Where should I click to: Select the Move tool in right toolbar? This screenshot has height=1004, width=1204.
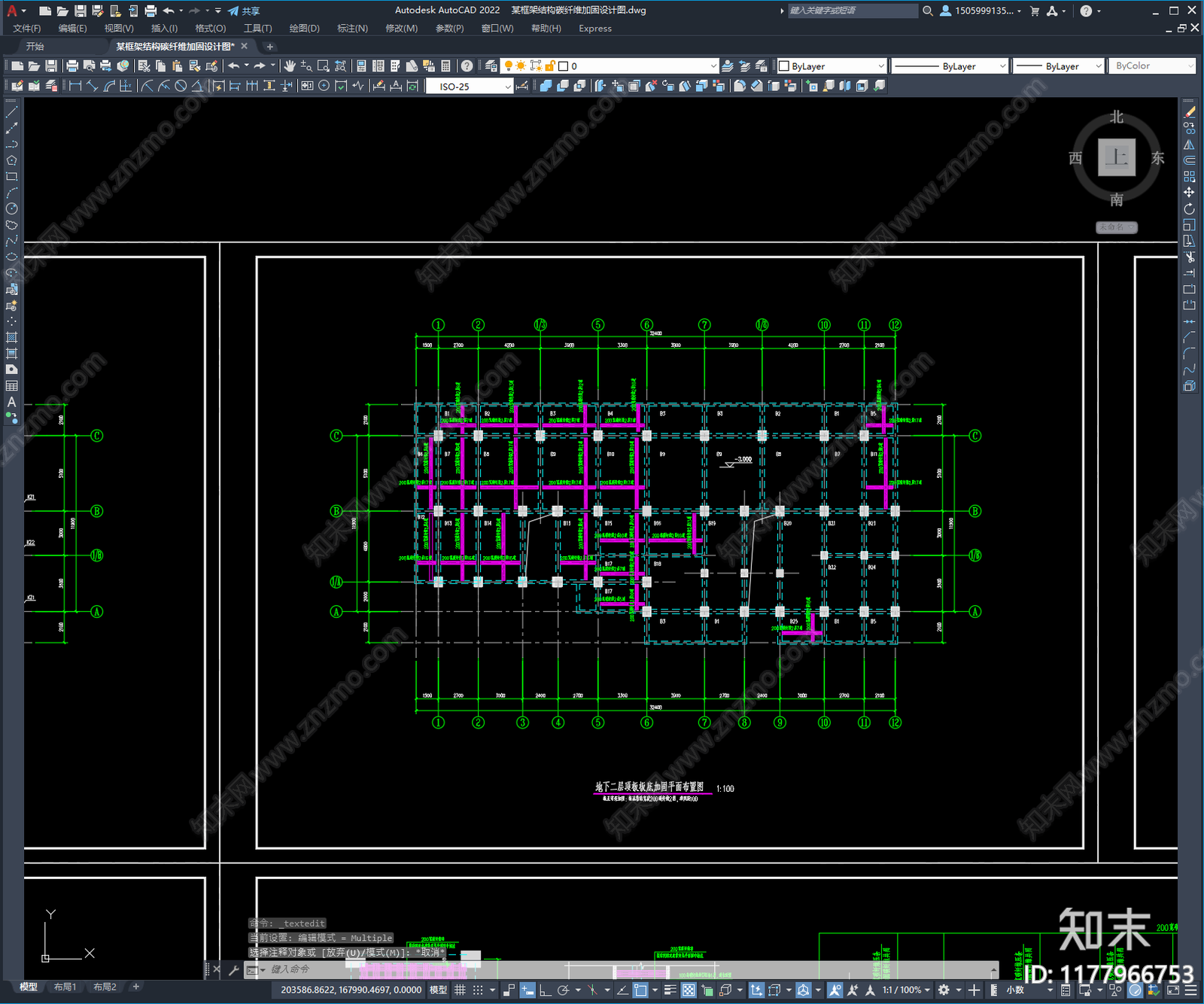tap(1189, 193)
